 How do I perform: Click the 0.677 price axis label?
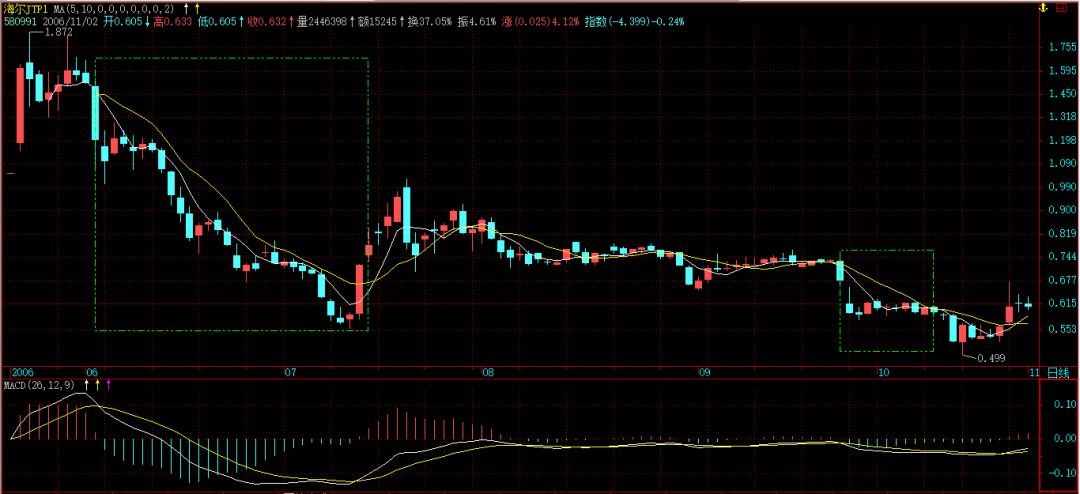pyautogui.click(x=1065, y=280)
